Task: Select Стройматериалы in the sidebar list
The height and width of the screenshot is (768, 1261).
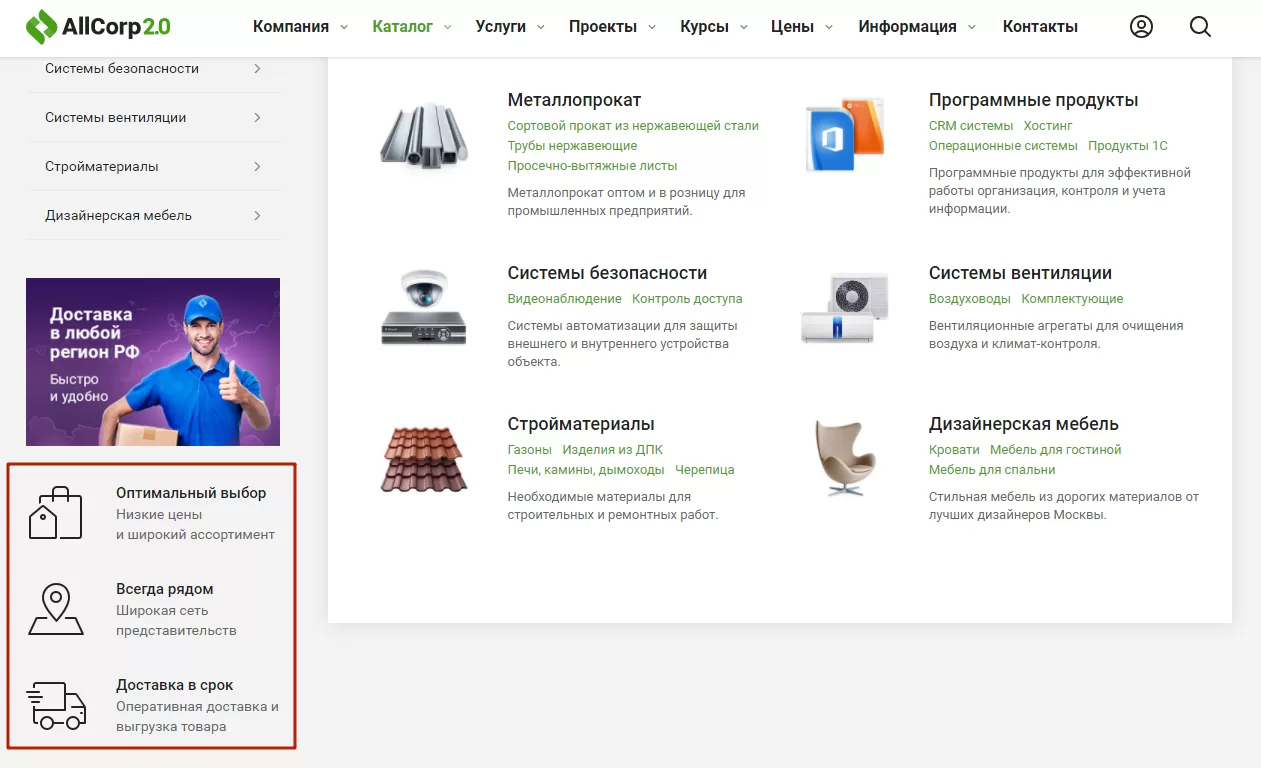Action: 102,166
